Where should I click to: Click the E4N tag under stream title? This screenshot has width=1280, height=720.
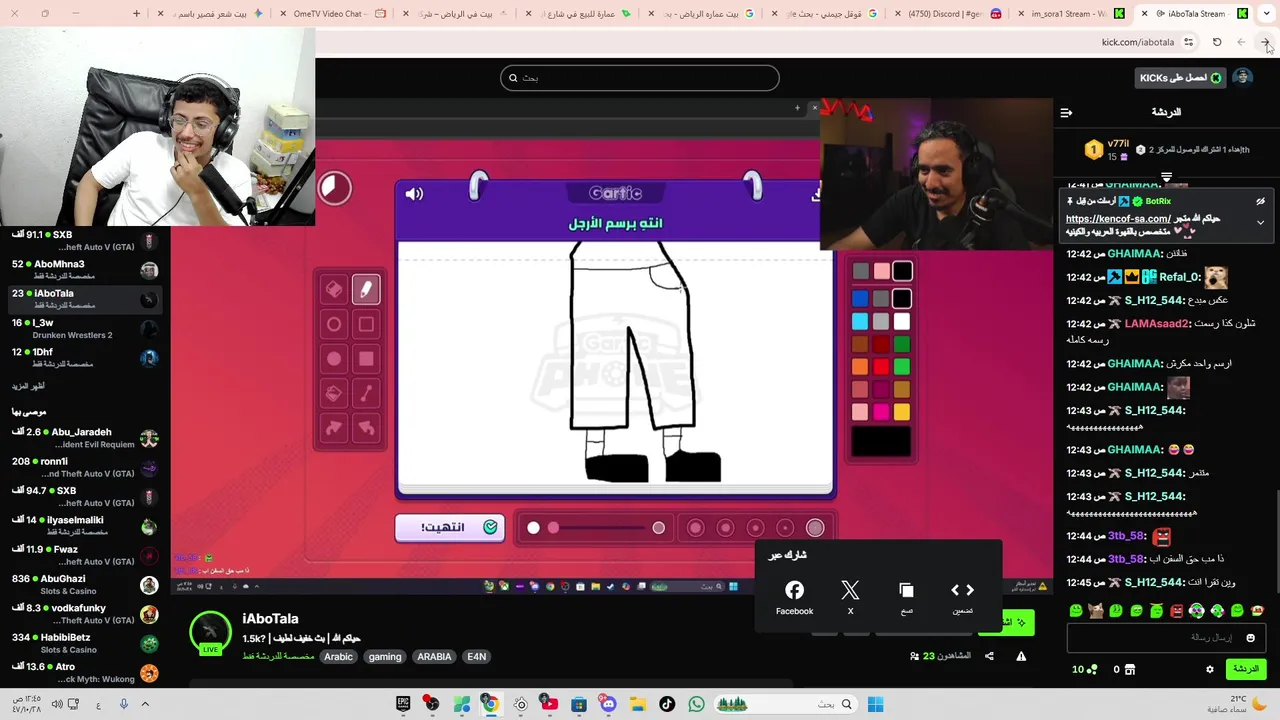click(476, 657)
